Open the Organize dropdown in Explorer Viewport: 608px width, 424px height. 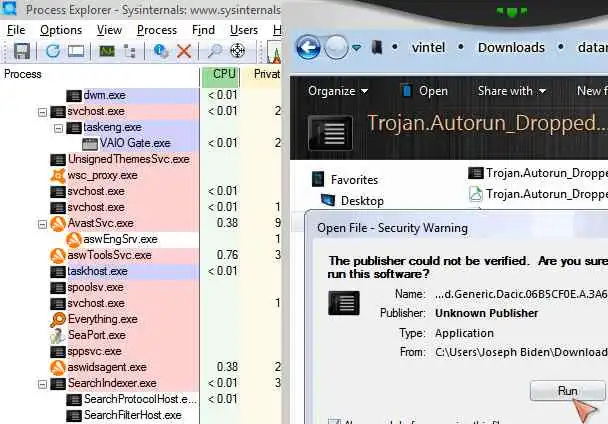(x=338, y=91)
